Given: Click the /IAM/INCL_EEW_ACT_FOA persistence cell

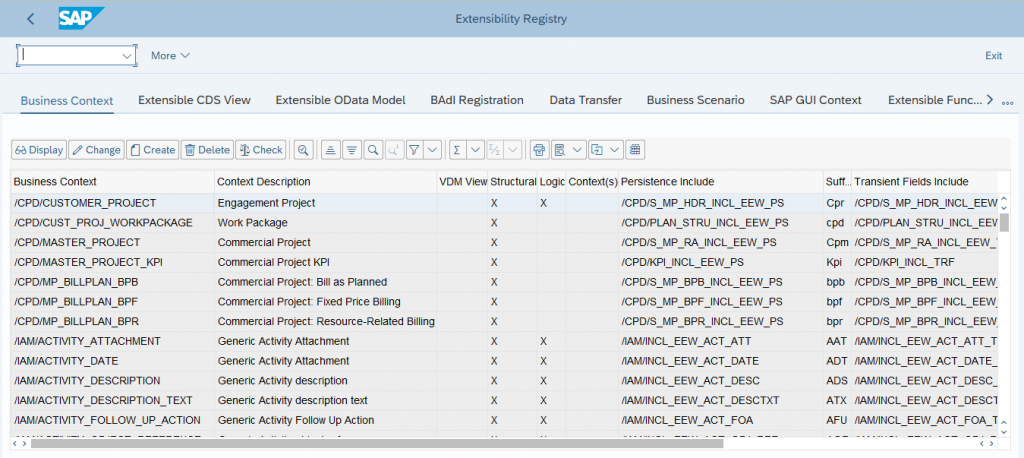Looking at the screenshot, I should 721,419.
